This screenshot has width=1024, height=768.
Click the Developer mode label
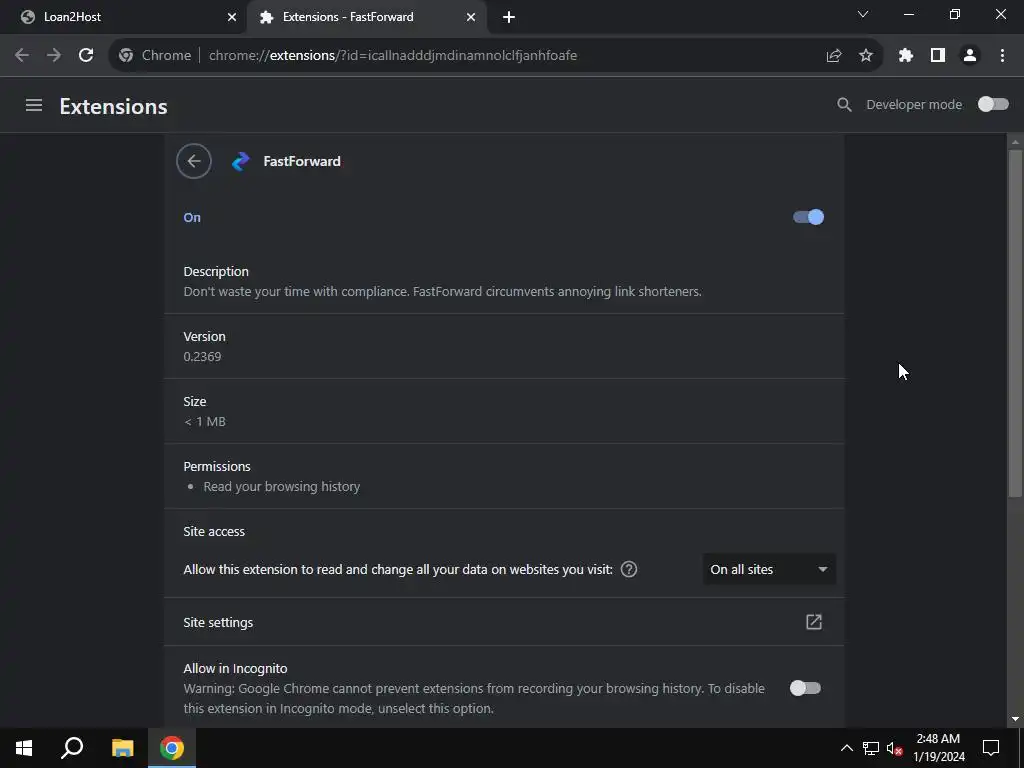(914, 104)
